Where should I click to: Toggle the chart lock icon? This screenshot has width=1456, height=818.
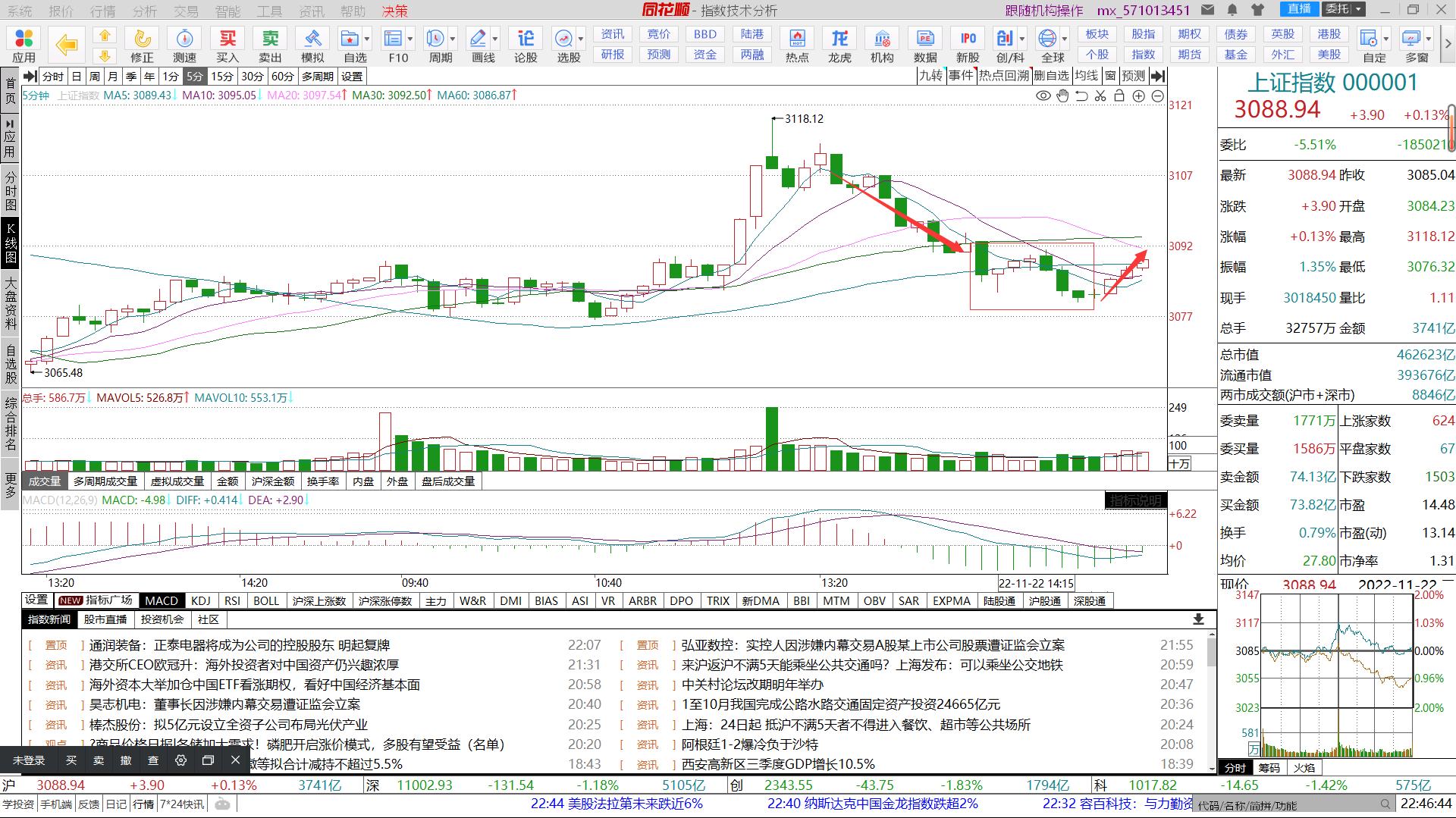tap(1119, 96)
